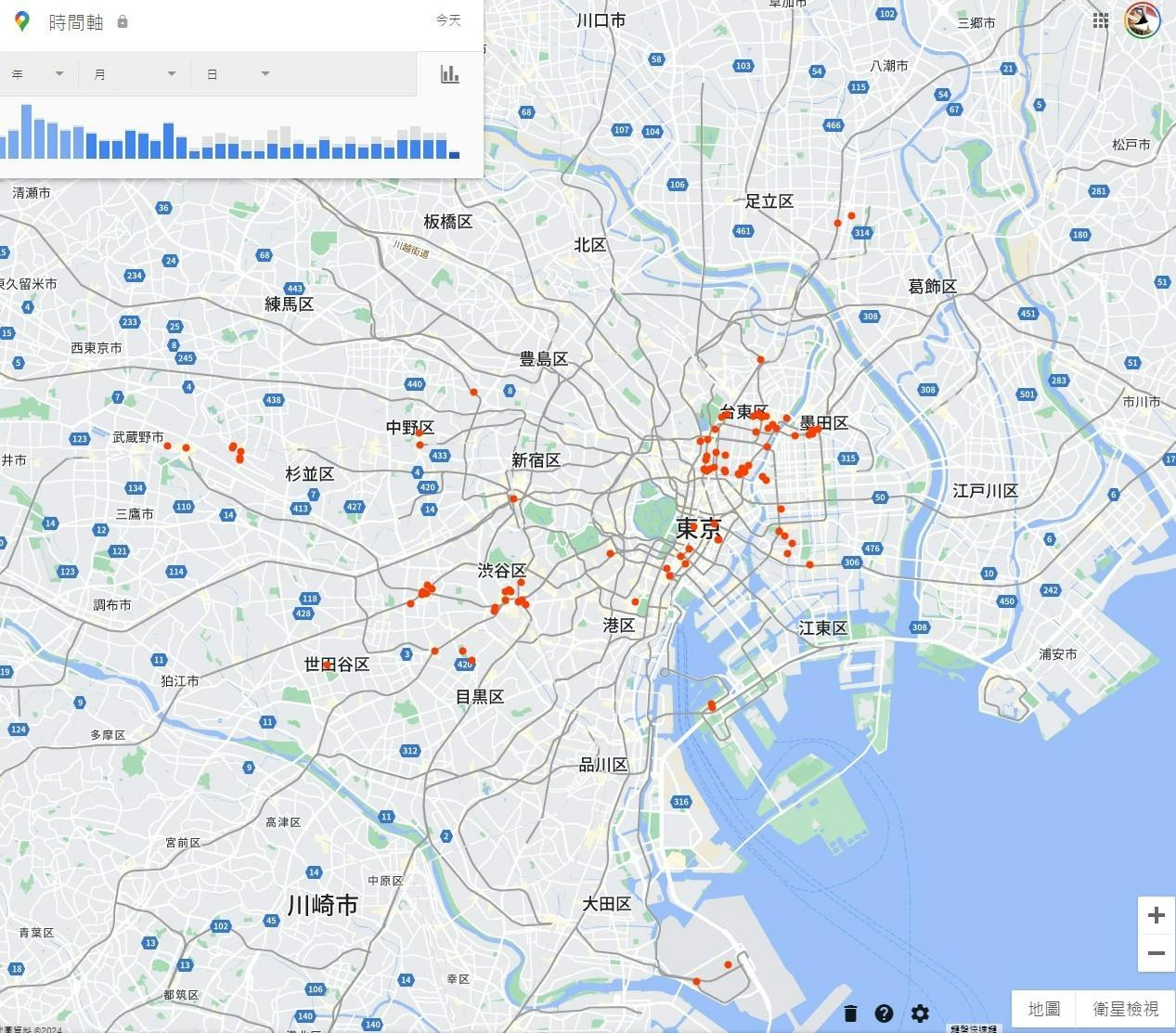Switch to 地圖 map view

click(1044, 1008)
